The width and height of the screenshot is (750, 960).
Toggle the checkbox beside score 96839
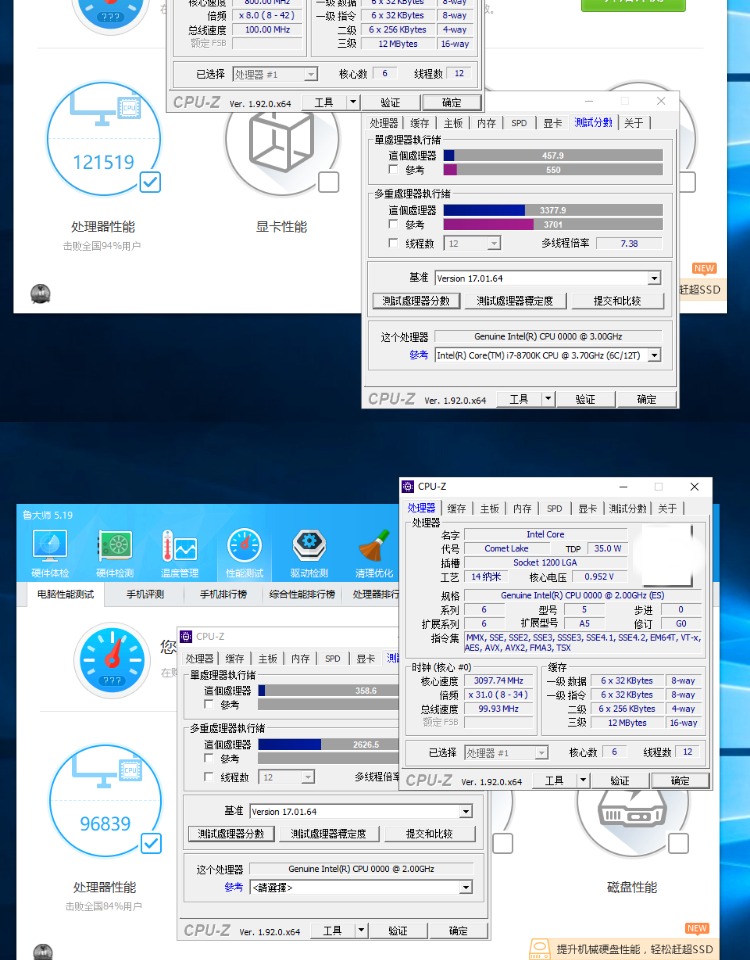[151, 843]
